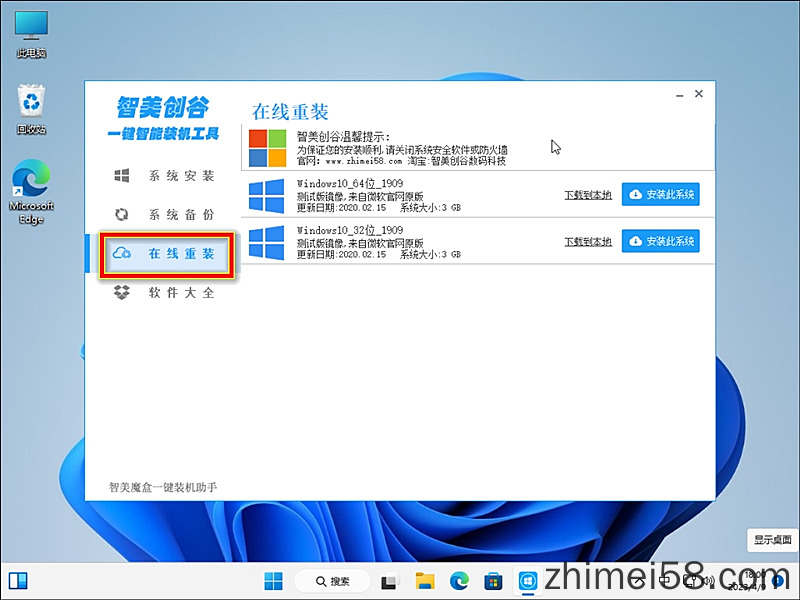Launch Edge from the taskbar

pyautogui.click(x=459, y=581)
